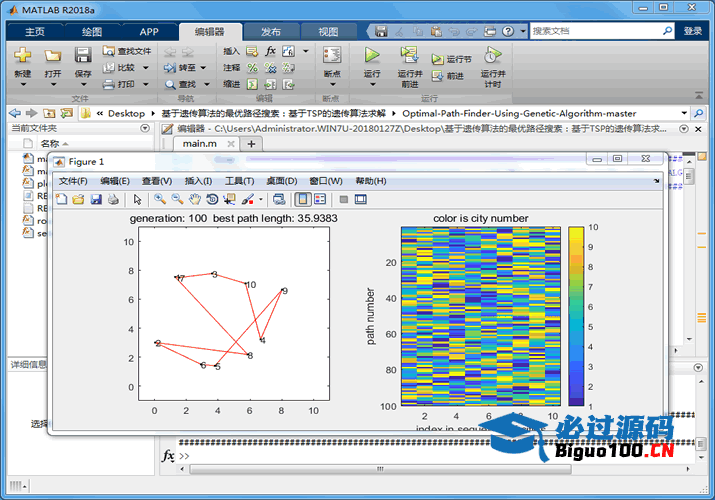Click the New (新建) file icon
This screenshot has width=715, height=500.
pos(22,55)
